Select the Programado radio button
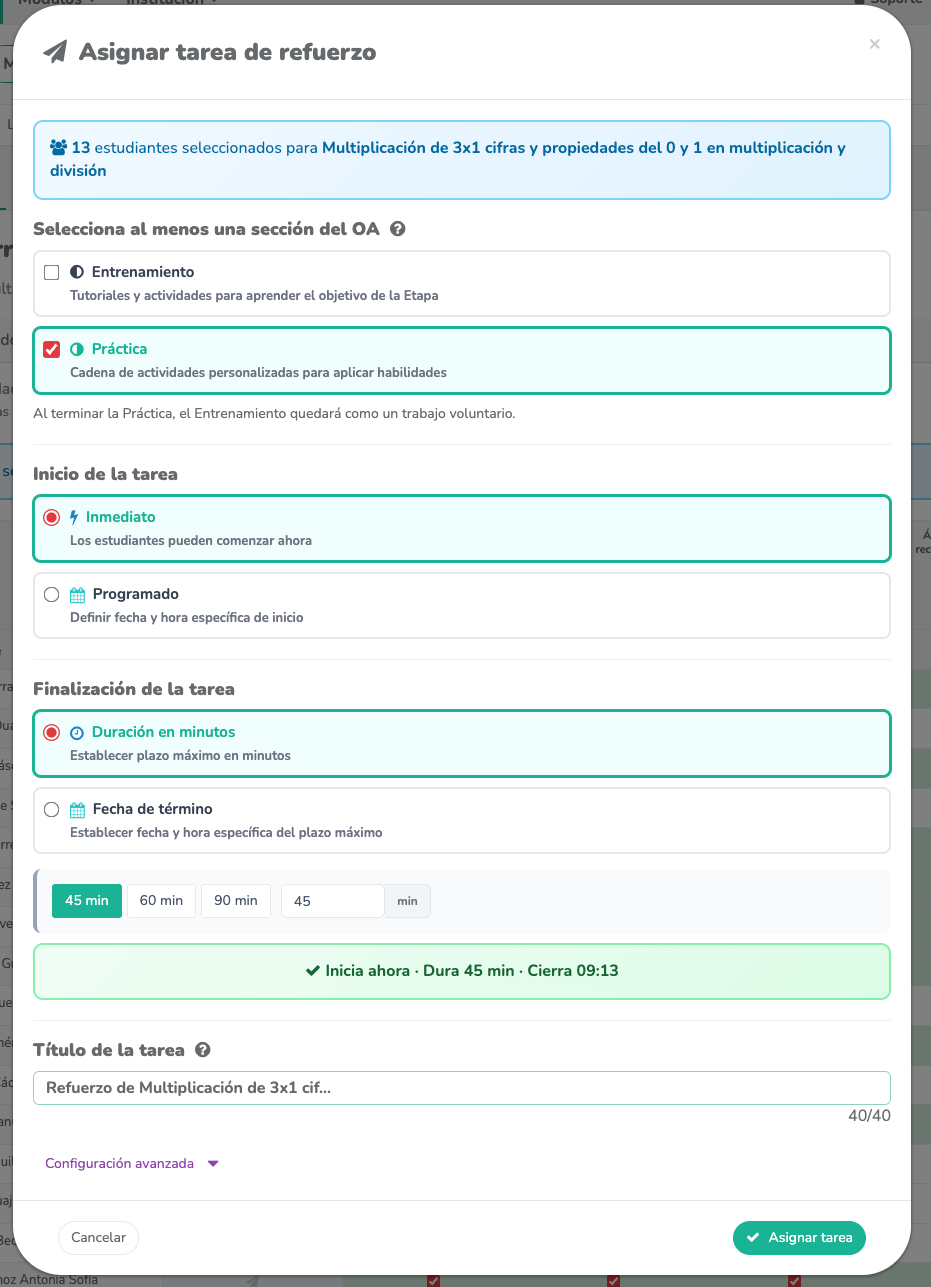This screenshot has width=931, height=1287. pos(52,594)
